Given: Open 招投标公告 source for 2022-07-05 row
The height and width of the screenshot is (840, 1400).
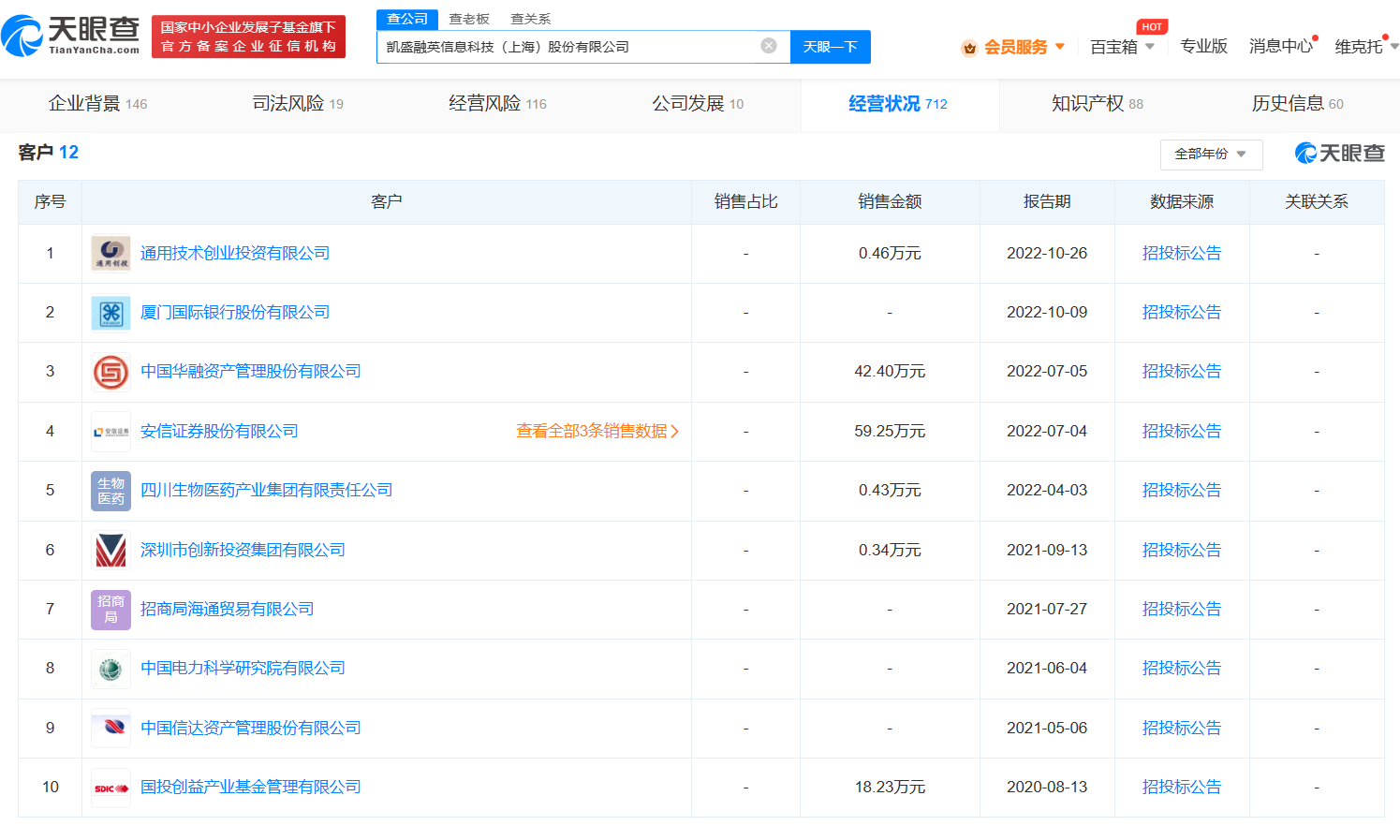Looking at the screenshot, I should (x=1182, y=371).
